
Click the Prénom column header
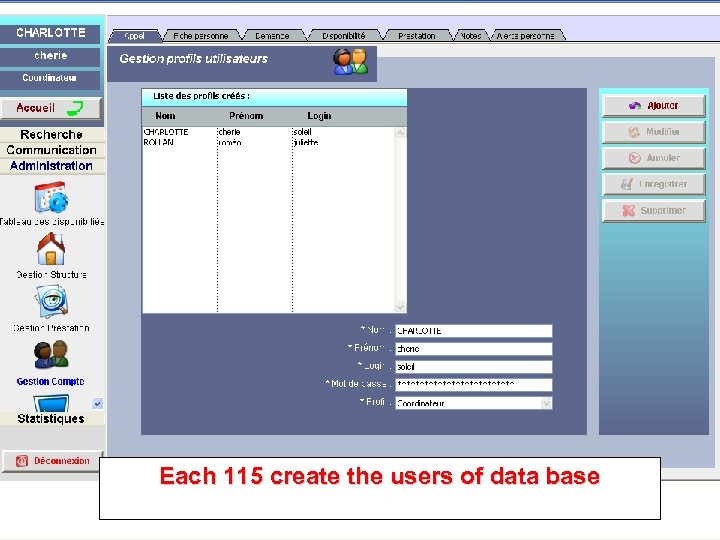(x=246, y=116)
